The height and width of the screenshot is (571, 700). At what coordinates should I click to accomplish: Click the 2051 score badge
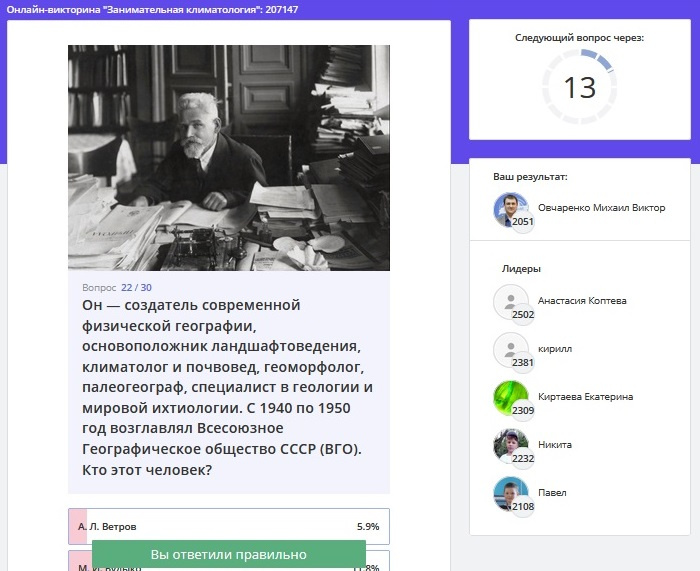524,222
